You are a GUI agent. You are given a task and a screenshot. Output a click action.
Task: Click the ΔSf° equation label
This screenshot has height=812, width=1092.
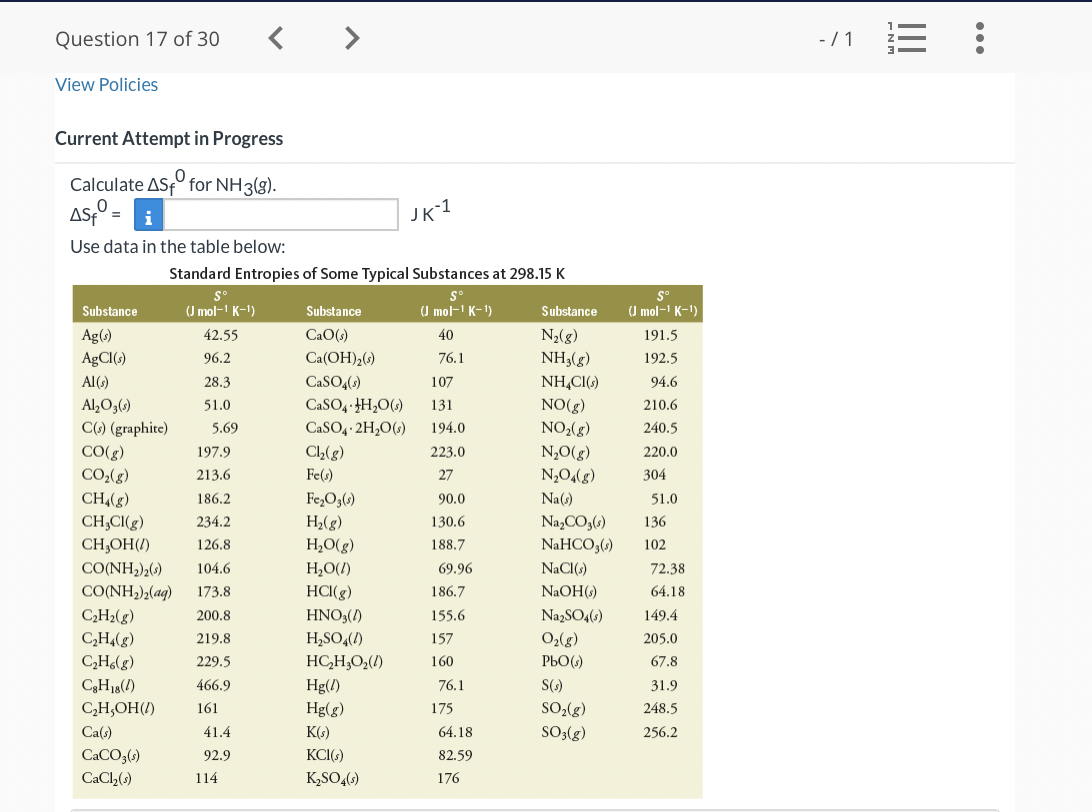coord(89,213)
